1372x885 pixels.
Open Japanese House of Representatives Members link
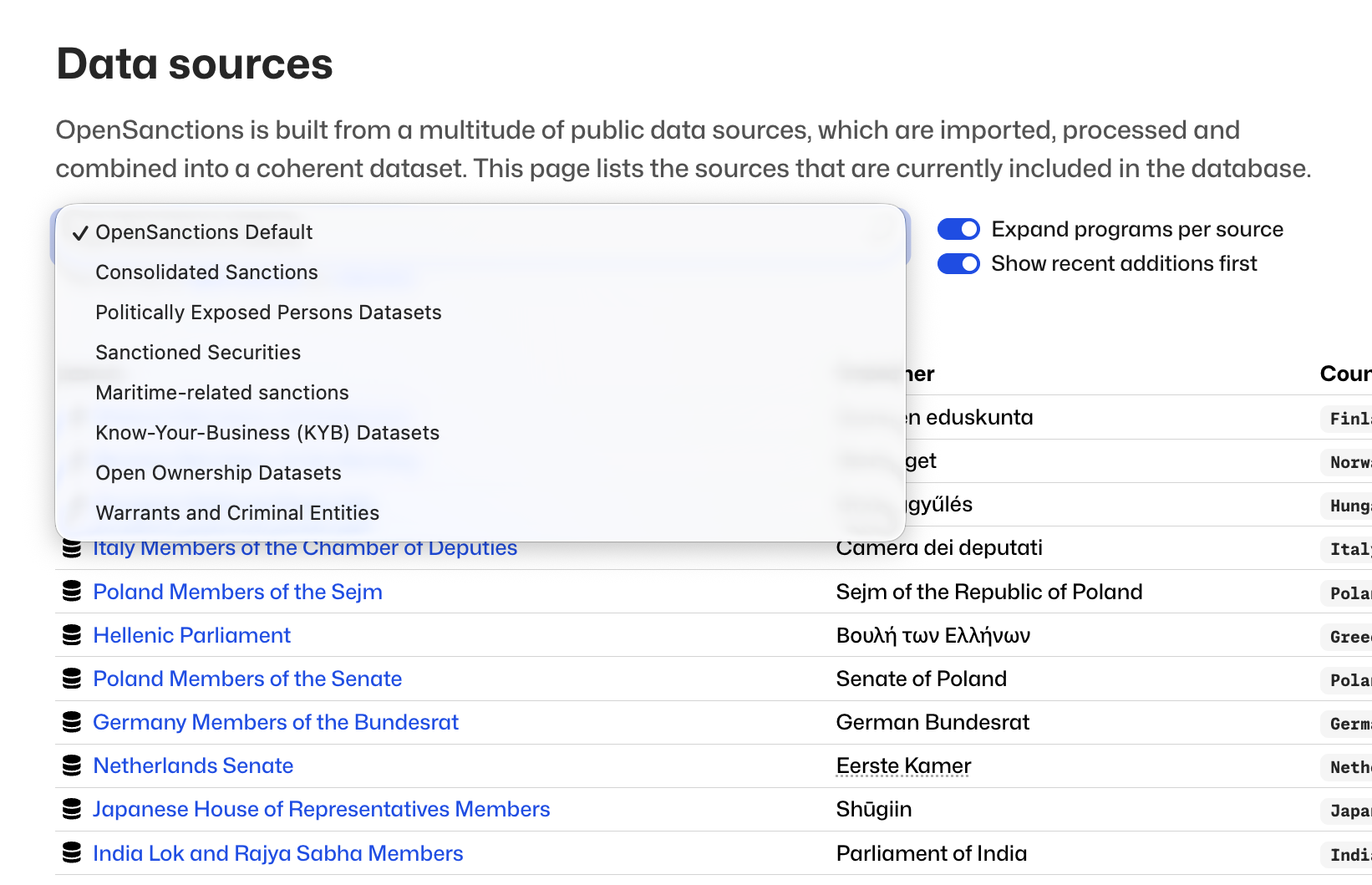click(x=322, y=809)
